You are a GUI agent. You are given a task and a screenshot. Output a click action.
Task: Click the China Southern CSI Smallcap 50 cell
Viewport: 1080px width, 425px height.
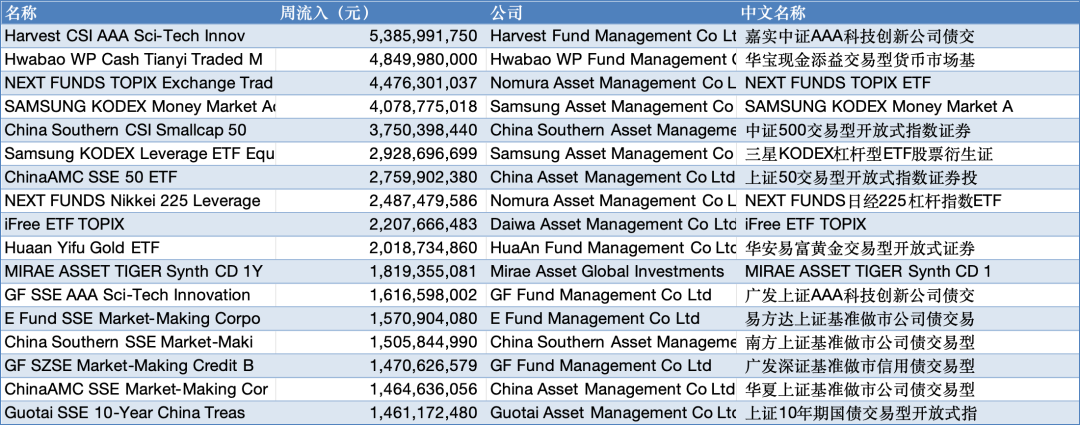[138, 130]
